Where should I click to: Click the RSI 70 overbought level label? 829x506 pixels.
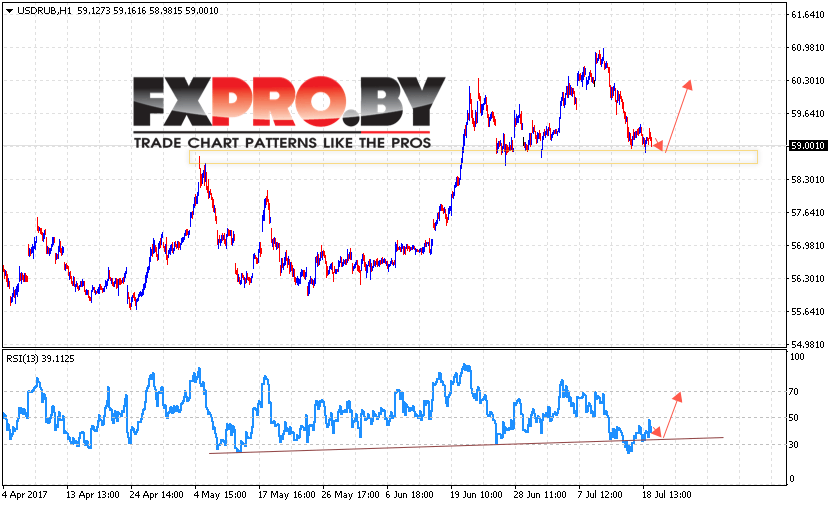pyautogui.click(x=794, y=392)
